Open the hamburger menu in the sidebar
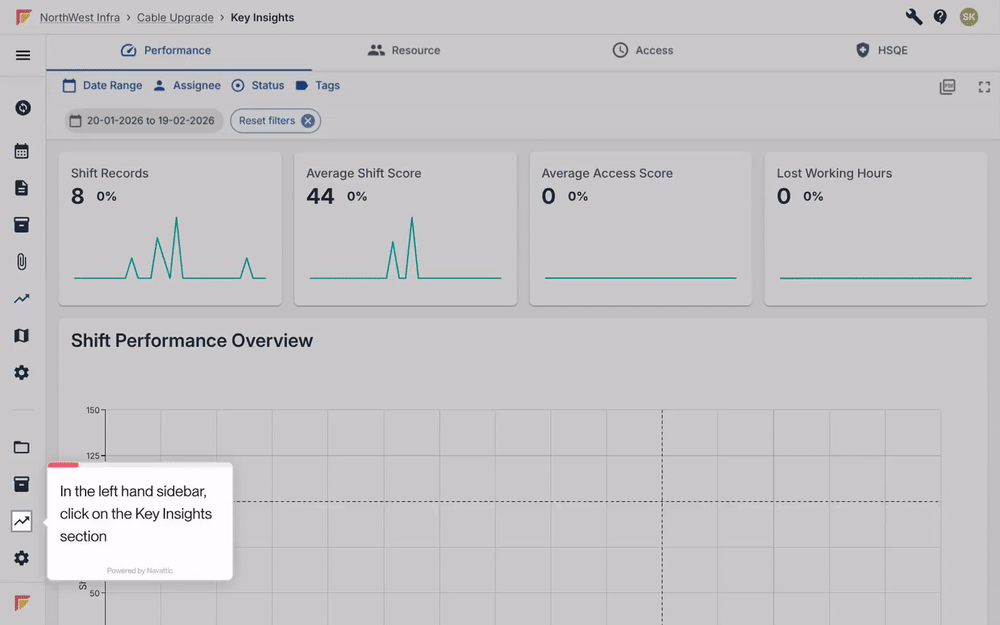The width and height of the screenshot is (1000, 625). (x=23, y=55)
